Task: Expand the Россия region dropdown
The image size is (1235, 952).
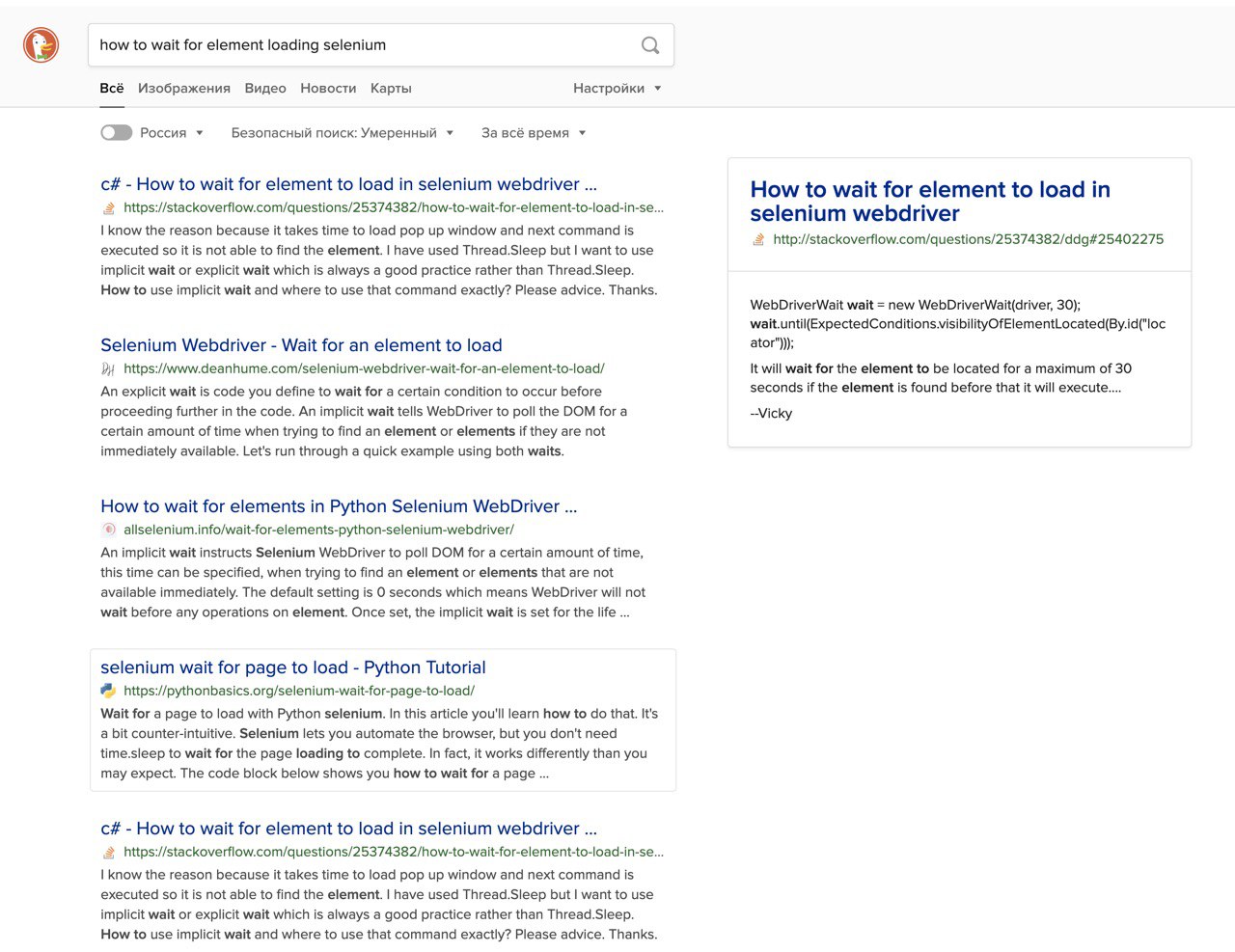Action: coord(172,133)
